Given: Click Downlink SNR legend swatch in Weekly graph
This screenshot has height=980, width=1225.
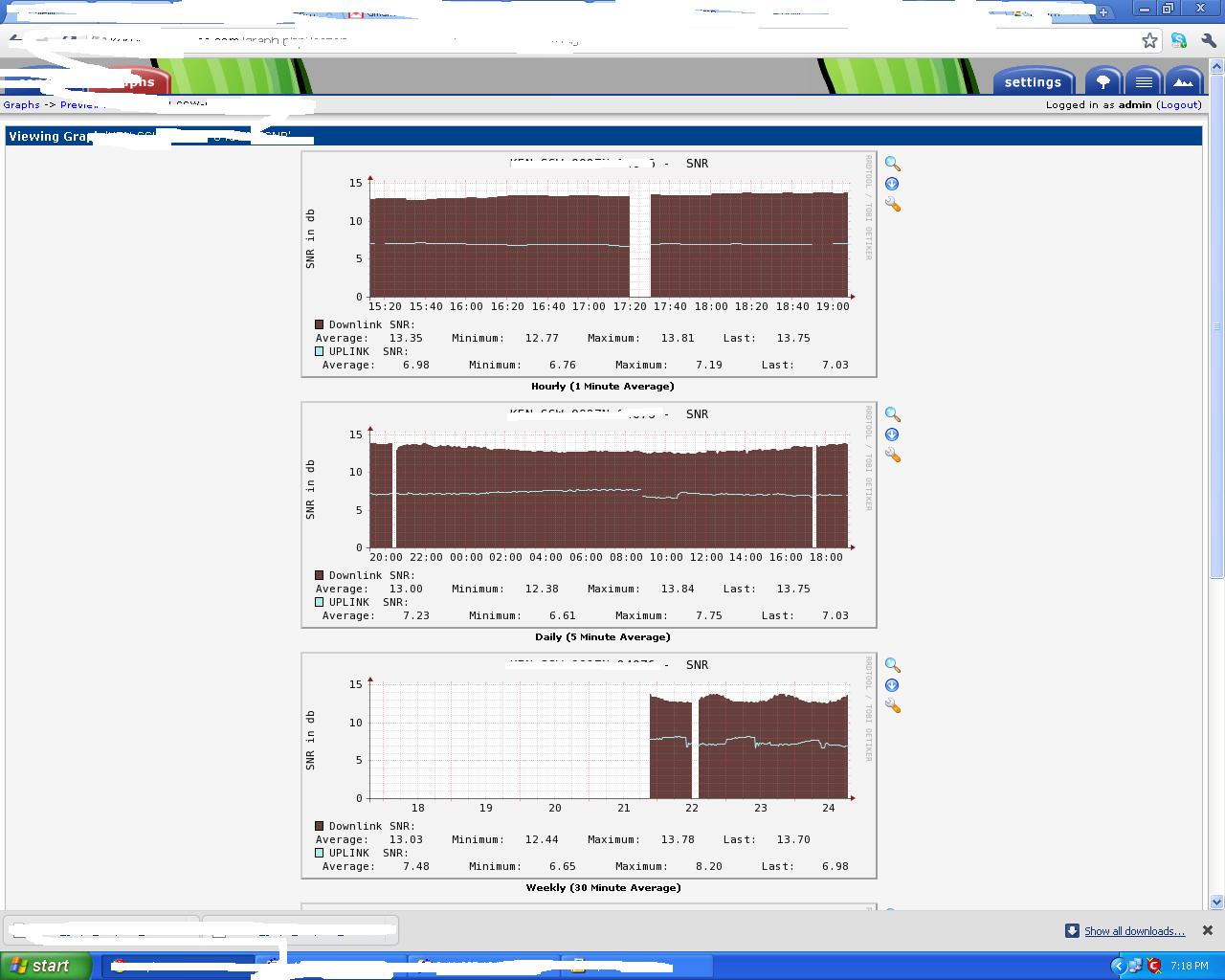Looking at the screenshot, I should pos(320,826).
